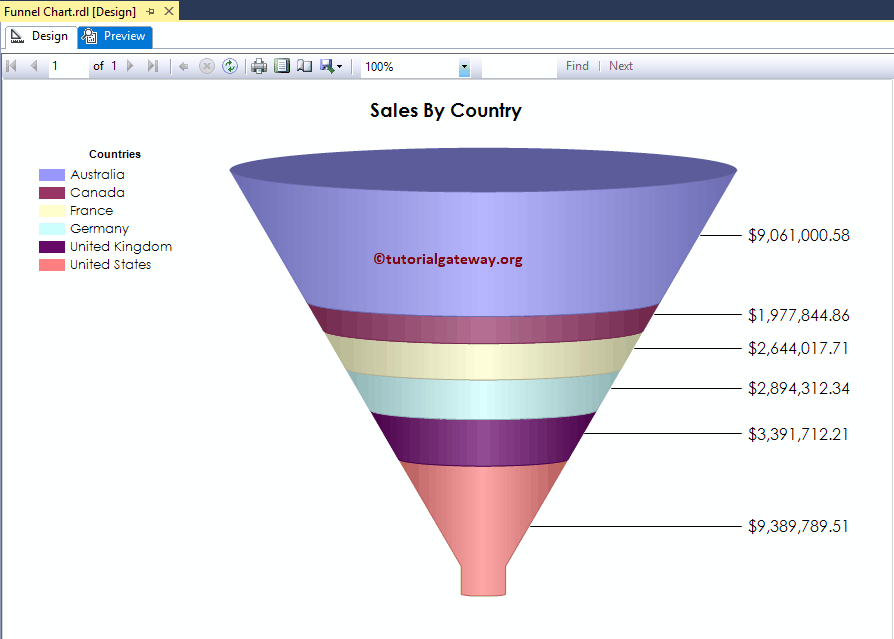Stop the report rendering

[x=207, y=66]
